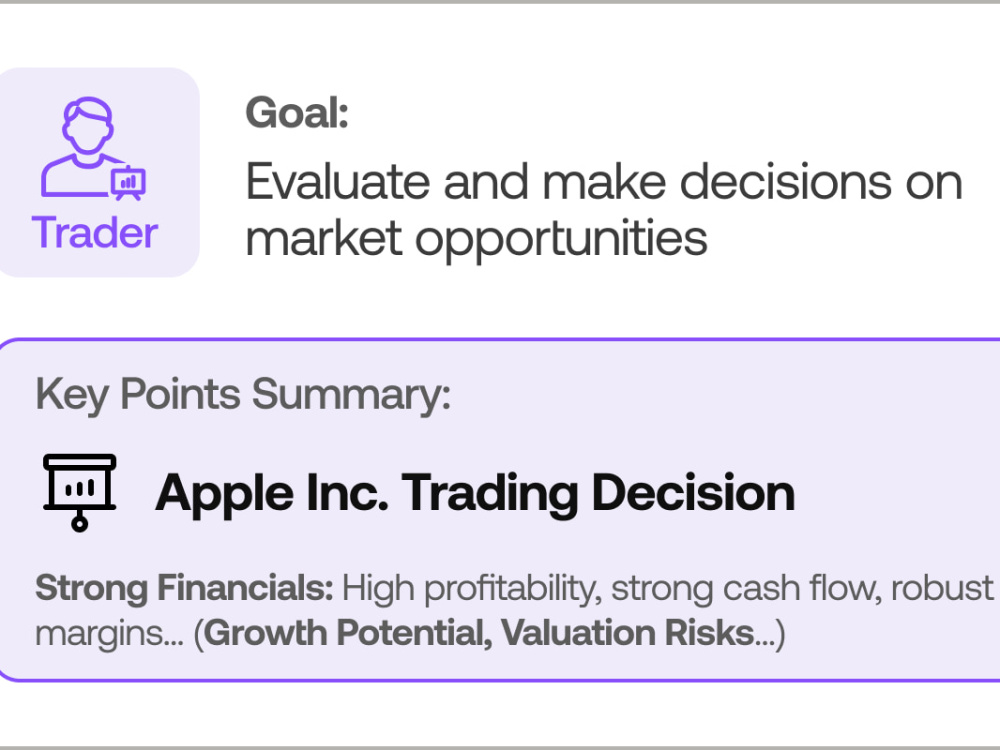1000x750 pixels.
Task: Open the presentation board icon beside Apple Inc.
Action: [80, 492]
